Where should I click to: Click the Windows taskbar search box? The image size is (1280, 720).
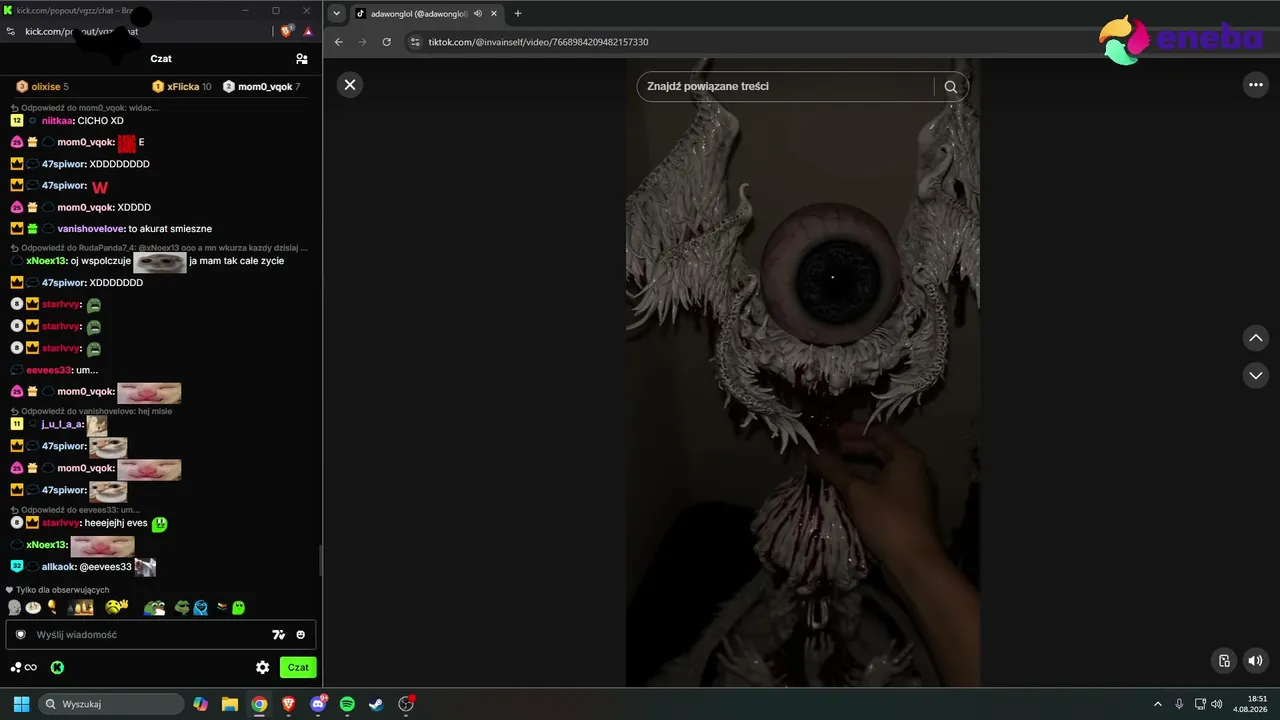(111, 704)
